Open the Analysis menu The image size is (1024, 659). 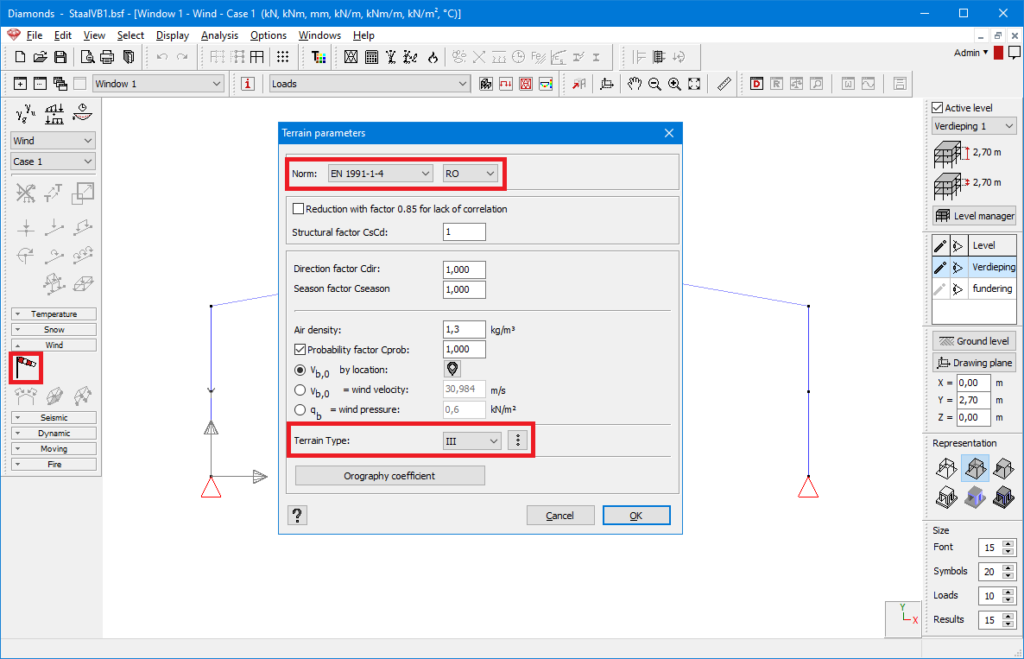[x=219, y=35]
